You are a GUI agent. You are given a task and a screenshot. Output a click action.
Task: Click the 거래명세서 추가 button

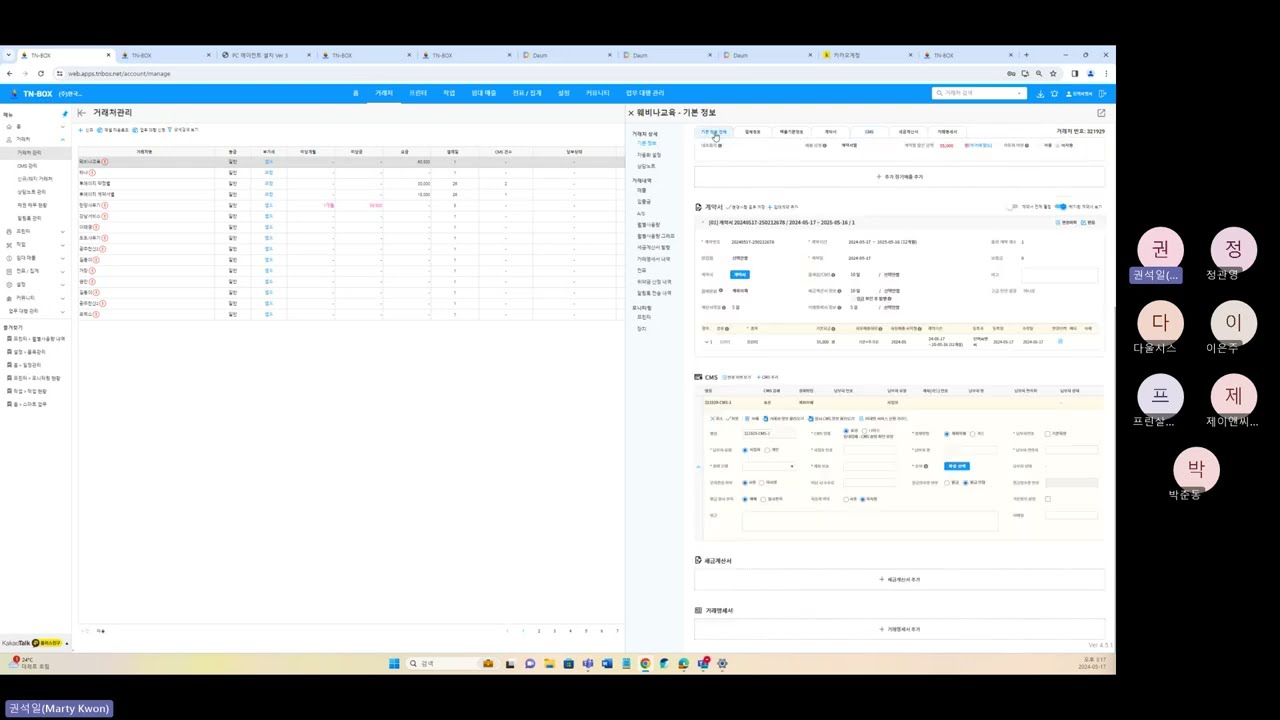coord(900,630)
